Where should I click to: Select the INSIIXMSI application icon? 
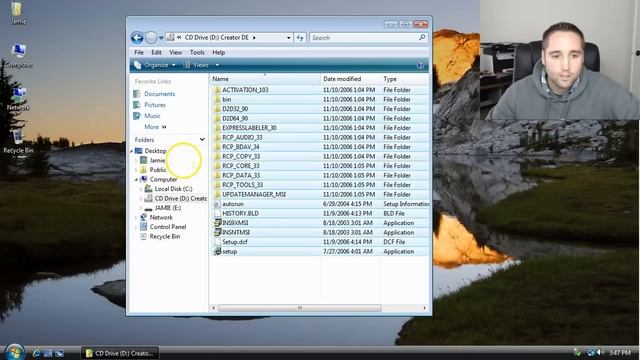point(217,223)
